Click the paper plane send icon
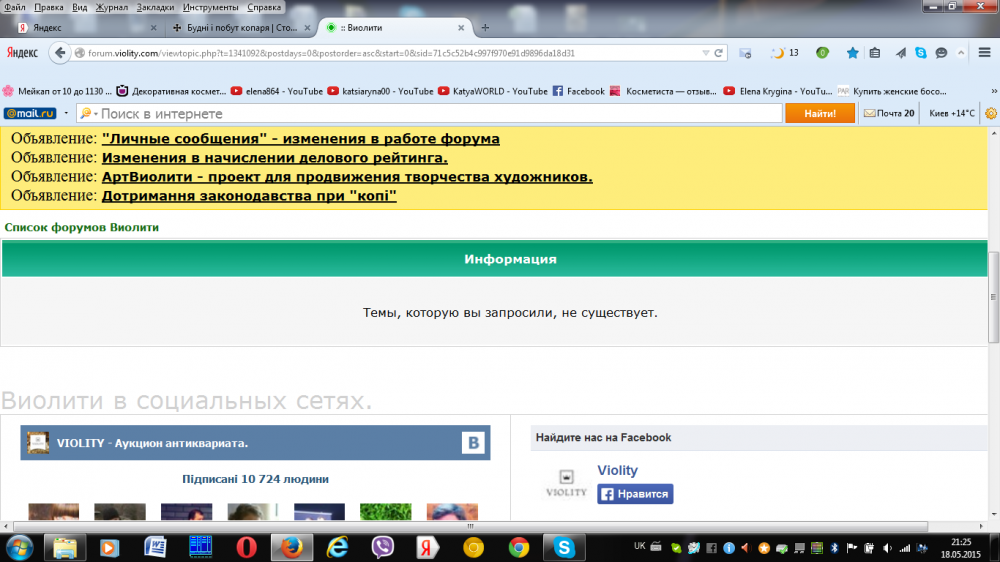This screenshot has height=562, width=1000. [900, 53]
